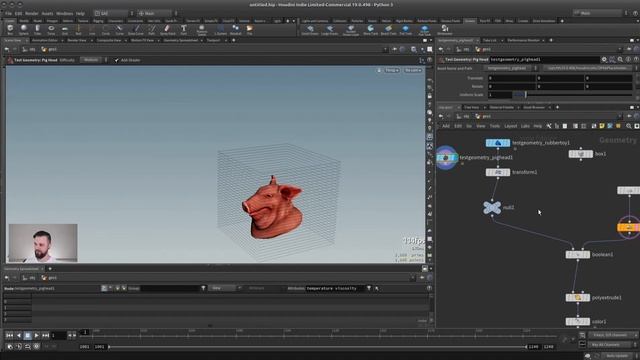Open the File menu
Viewport: 640px width, 360px height.
coord(9,13)
